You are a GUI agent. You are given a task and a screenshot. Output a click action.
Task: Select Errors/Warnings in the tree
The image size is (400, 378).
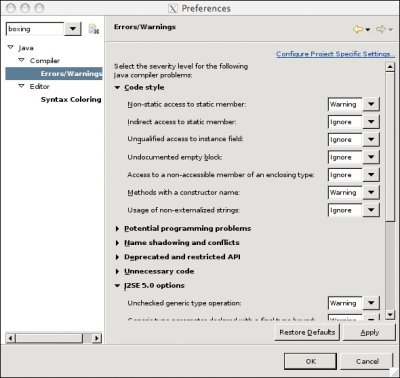click(54, 73)
